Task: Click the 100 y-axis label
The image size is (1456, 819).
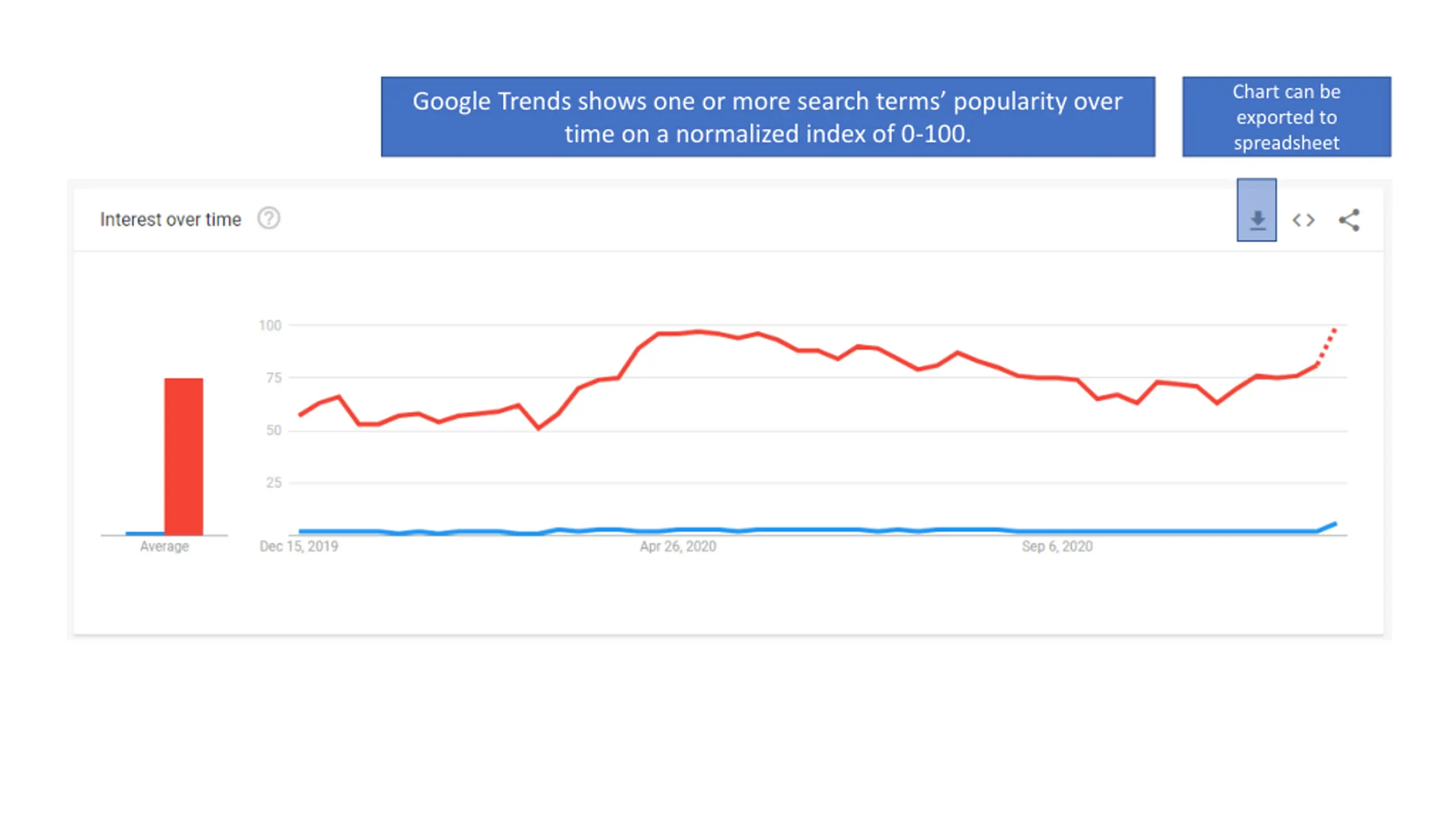Action: [270, 325]
